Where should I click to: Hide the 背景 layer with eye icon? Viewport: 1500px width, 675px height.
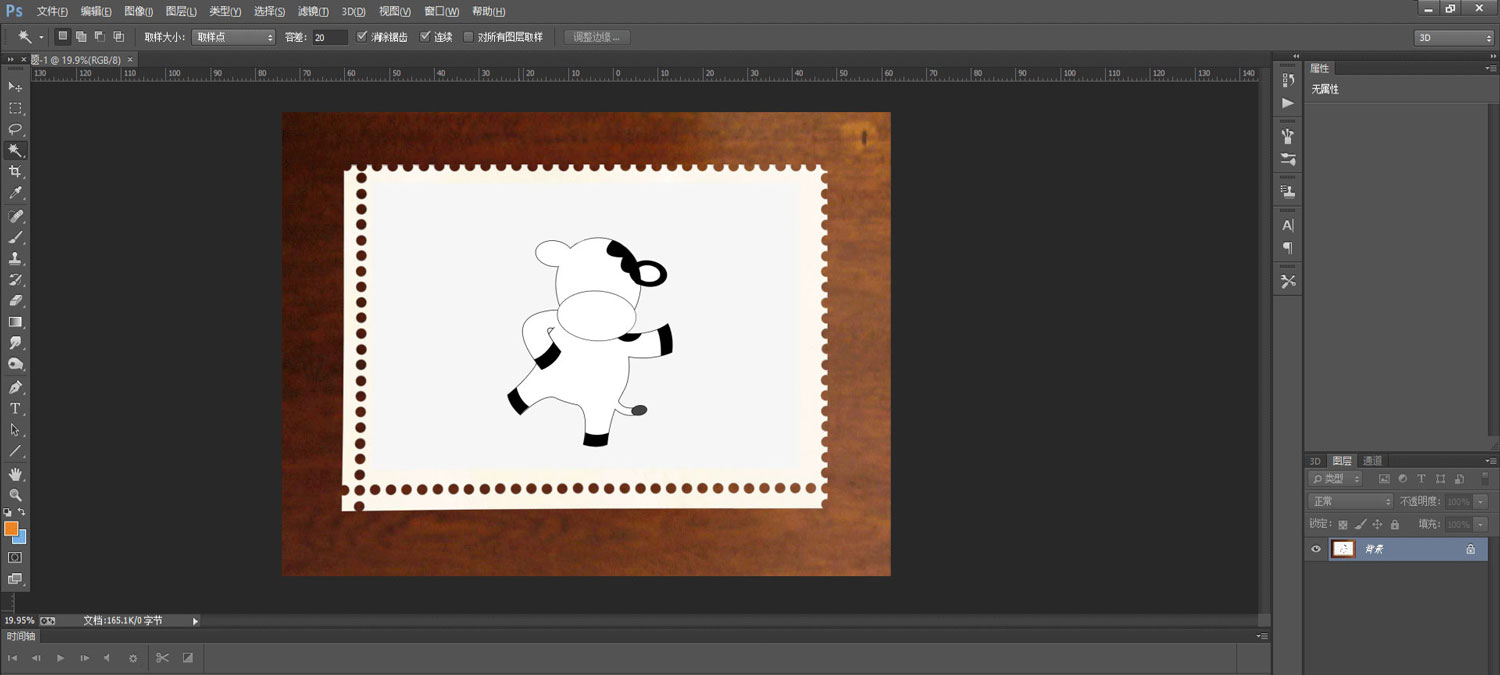[x=1316, y=549]
